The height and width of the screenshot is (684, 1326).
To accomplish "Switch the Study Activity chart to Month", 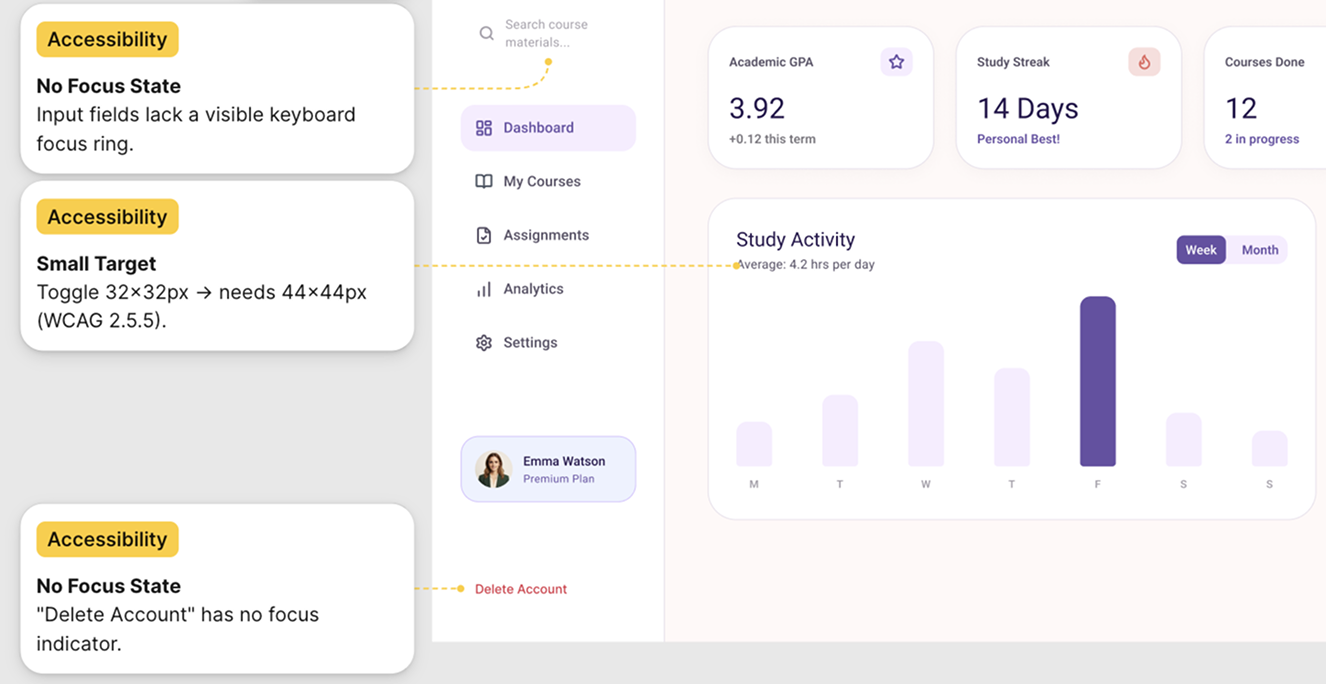I will (x=1260, y=250).
